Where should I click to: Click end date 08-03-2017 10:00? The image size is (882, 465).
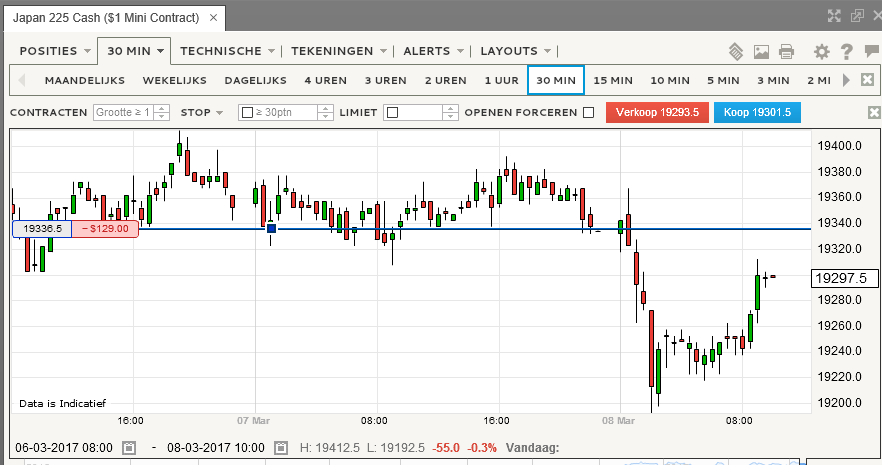pos(215,448)
